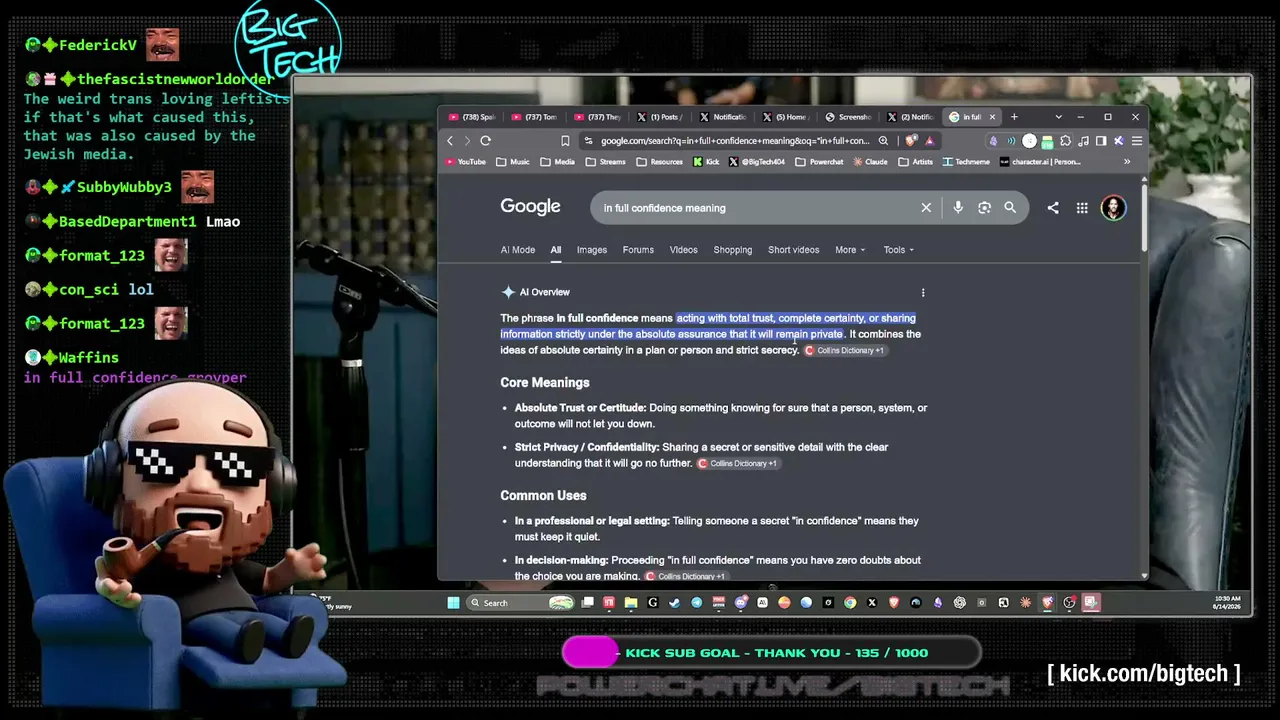1280x720 pixels.
Task: Select the Shopping search tab
Action: click(x=733, y=250)
